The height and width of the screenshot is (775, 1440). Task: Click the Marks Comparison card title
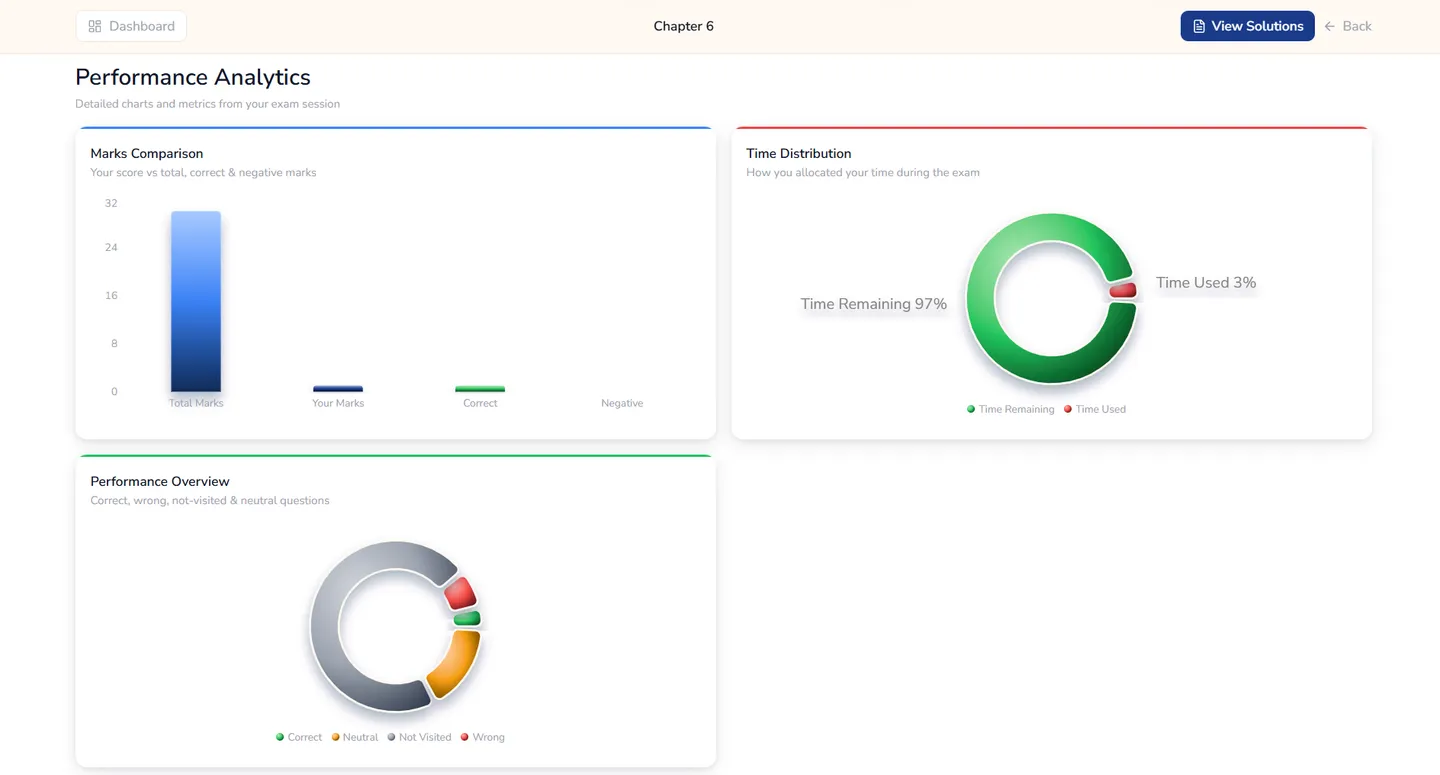[147, 153]
